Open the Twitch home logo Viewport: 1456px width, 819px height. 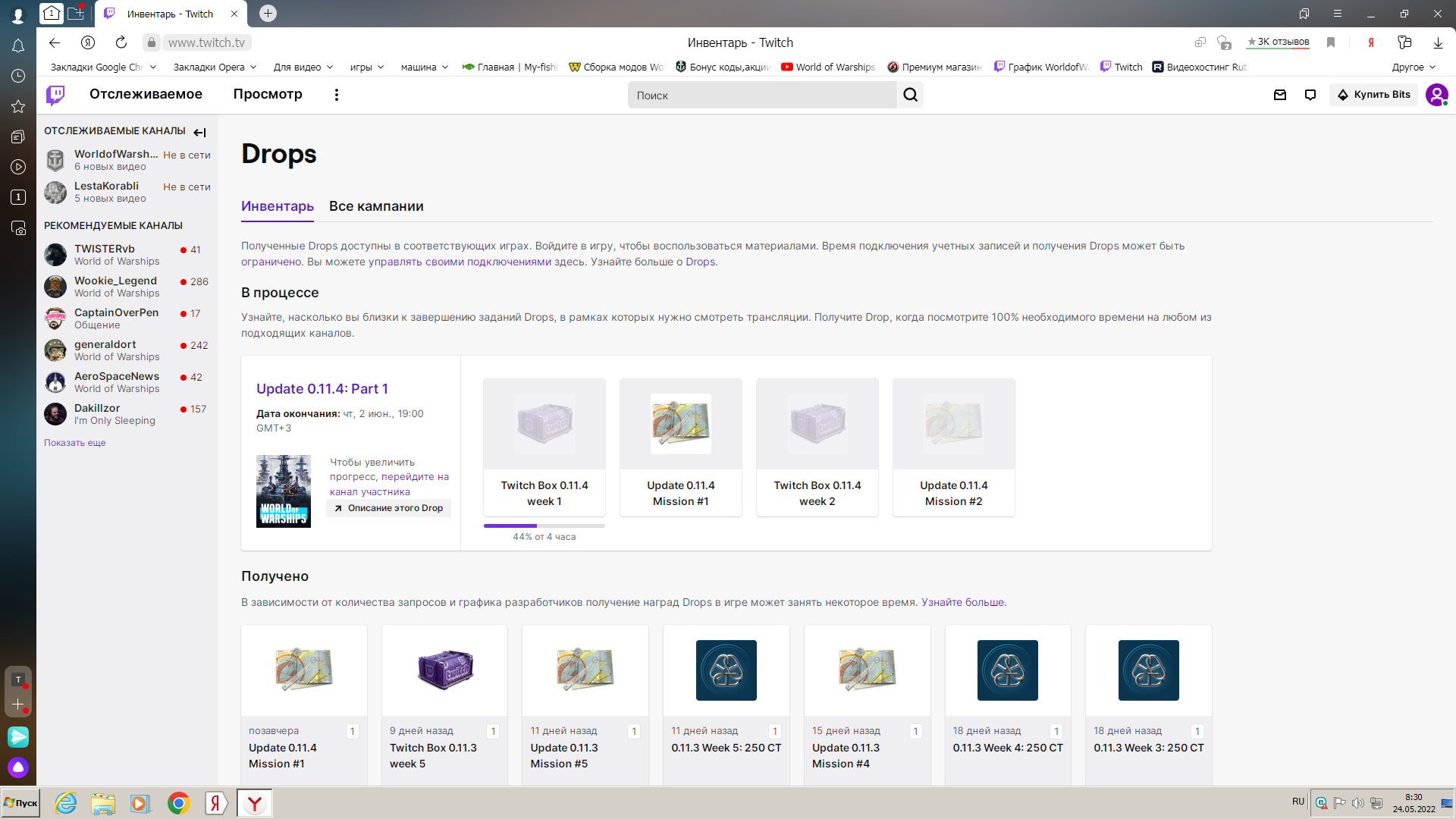55,95
